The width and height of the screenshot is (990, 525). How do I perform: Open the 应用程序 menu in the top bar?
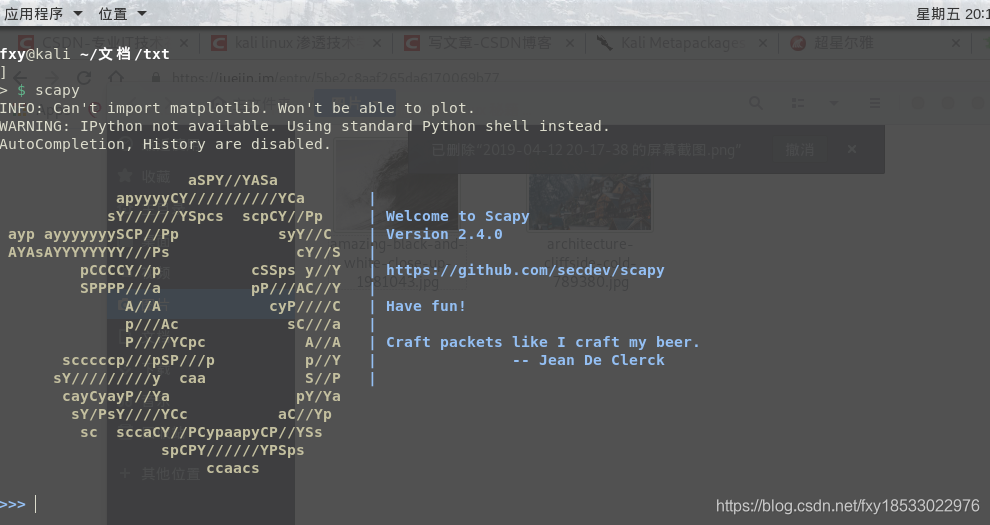pyautogui.click(x=34, y=13)
